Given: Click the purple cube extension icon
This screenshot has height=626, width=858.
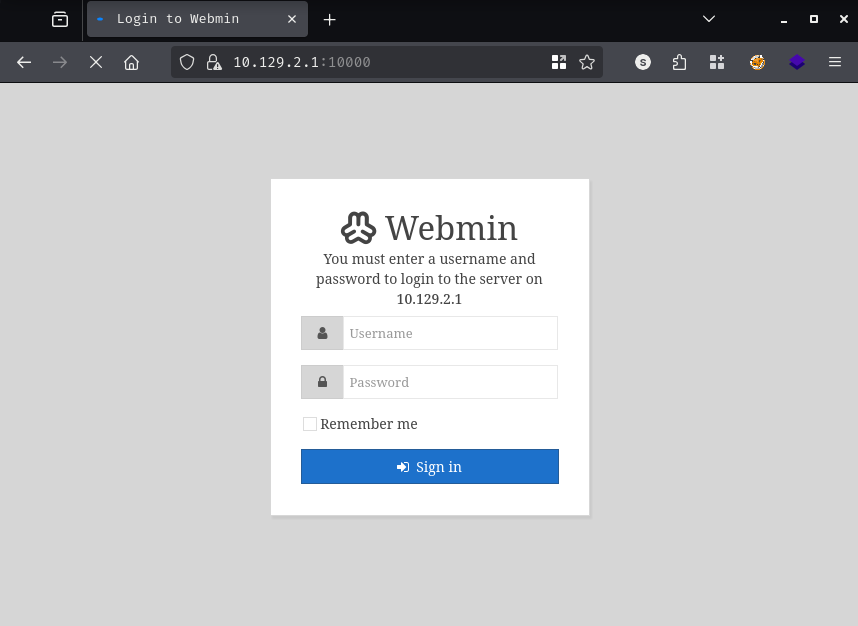Looking at the screenshot, I should click(797, 62).
